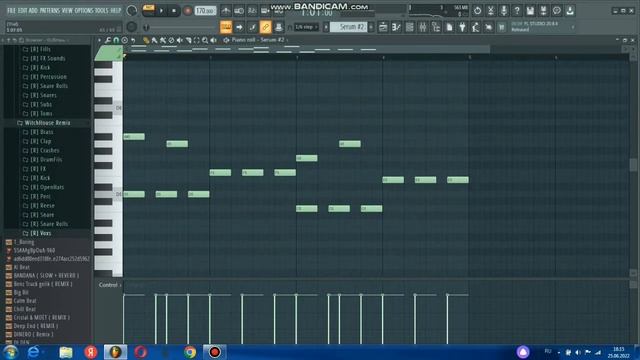Show the Channel rack icon
This screenshot has height=360, width=640.
409,27
